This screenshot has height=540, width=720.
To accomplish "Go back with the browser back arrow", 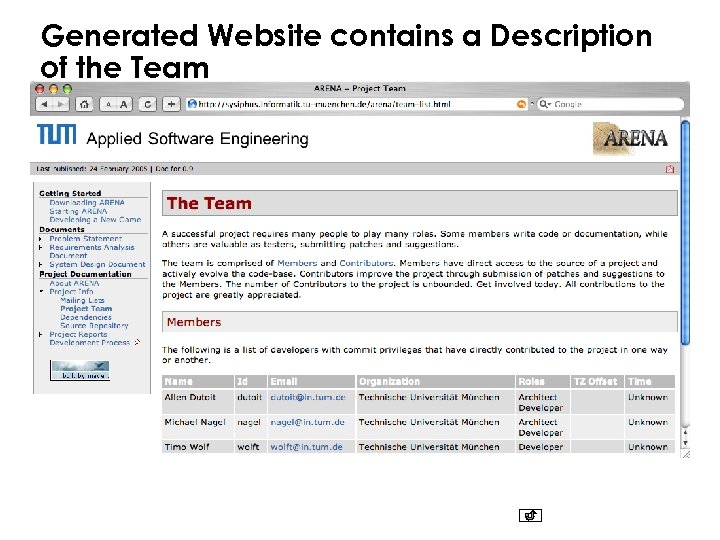I will click(45, 104).
